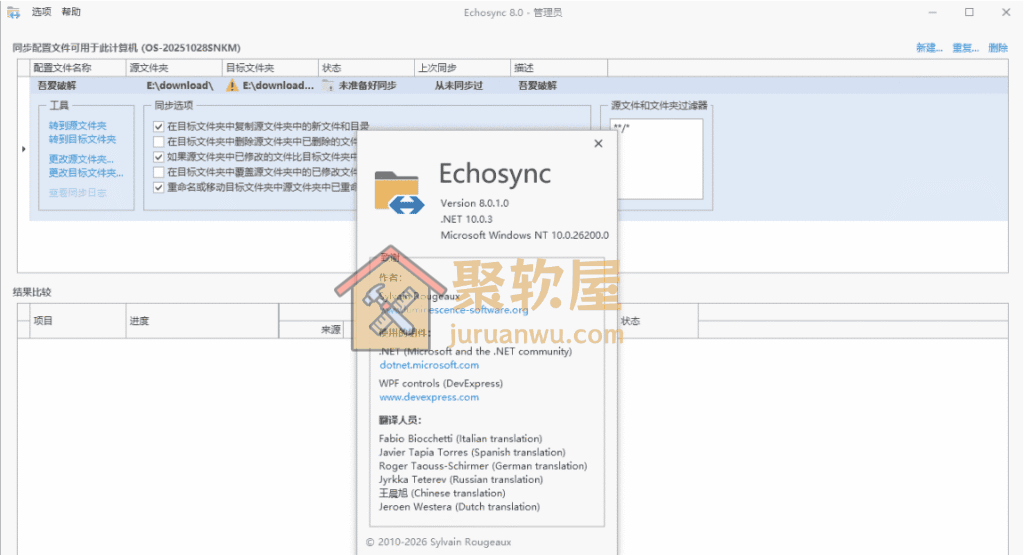Sort by 描述 column header
Screen dimensions: 1024x555
click(x=558, y=68)
